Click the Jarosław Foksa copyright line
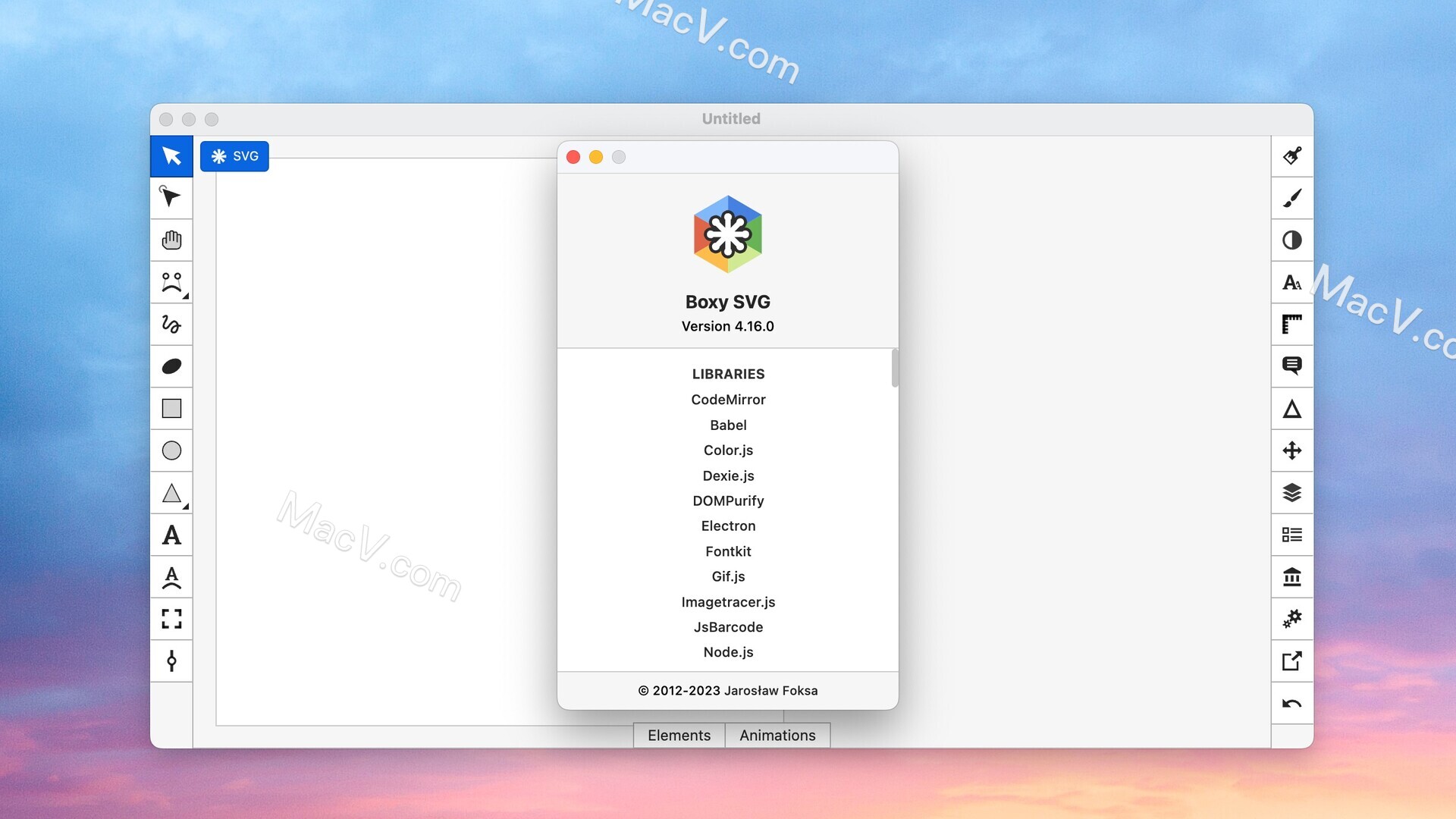The image size is (1456, 819). [728, 691]
